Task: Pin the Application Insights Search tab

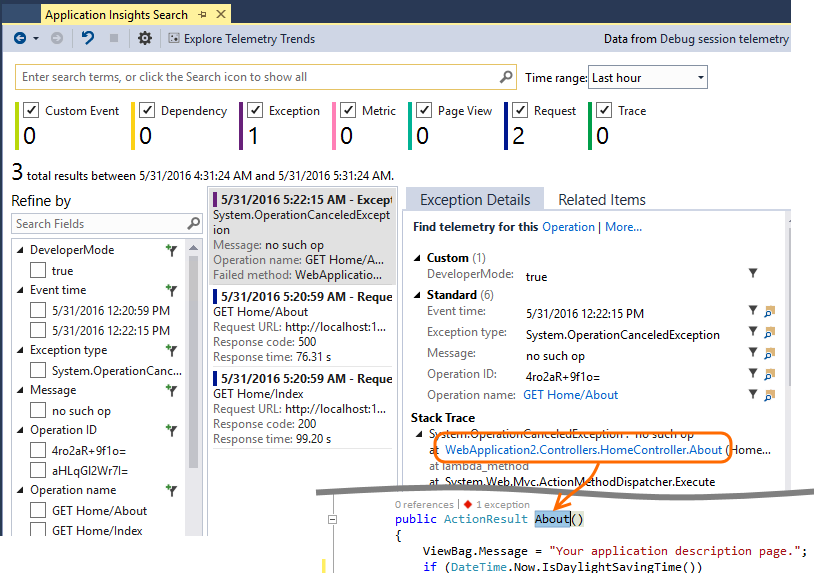Action: pyautogui.click(x=202, y=15)
